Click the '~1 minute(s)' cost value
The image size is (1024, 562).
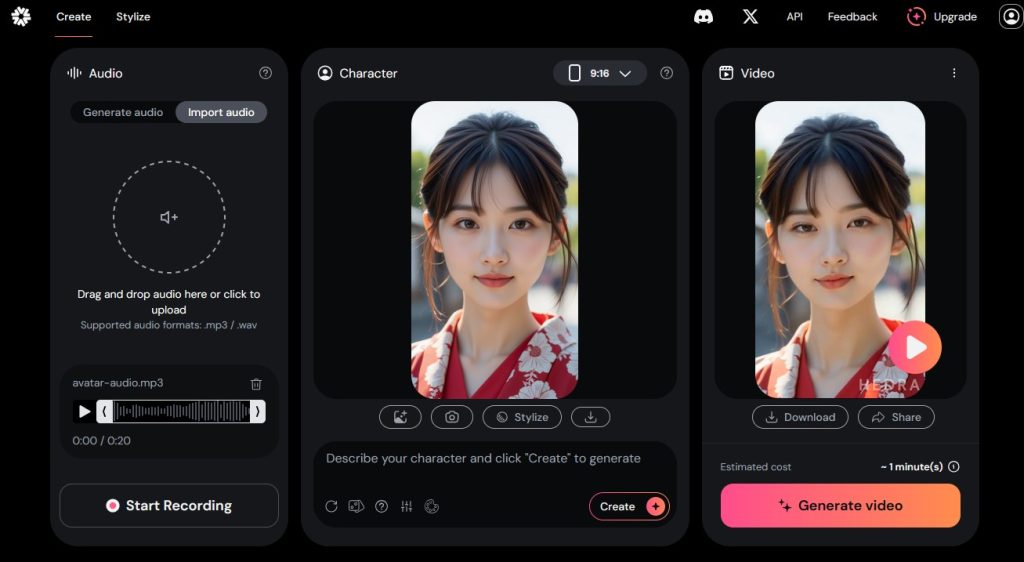[912, 467]
